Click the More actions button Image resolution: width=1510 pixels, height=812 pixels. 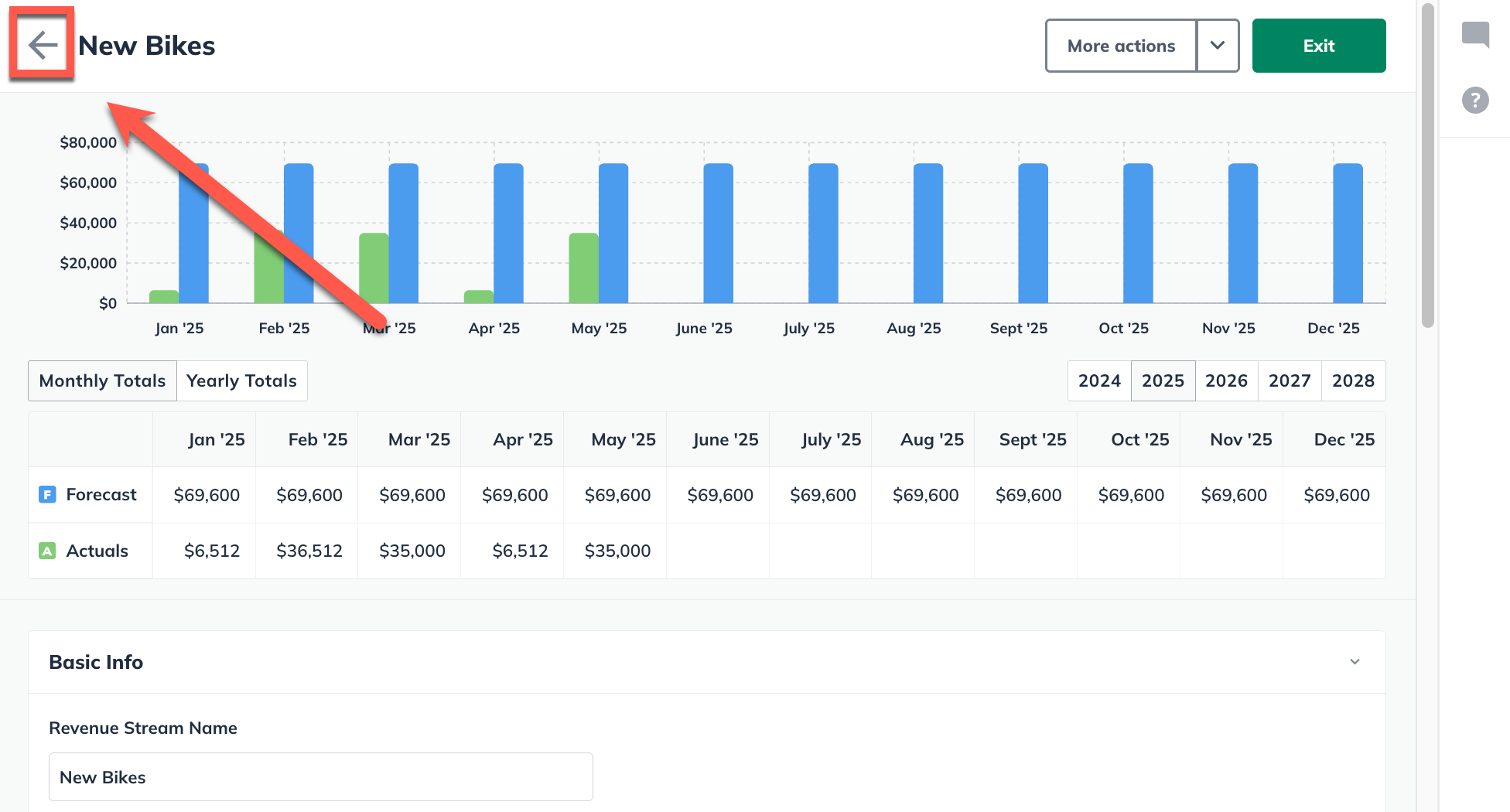(1121, 46)
